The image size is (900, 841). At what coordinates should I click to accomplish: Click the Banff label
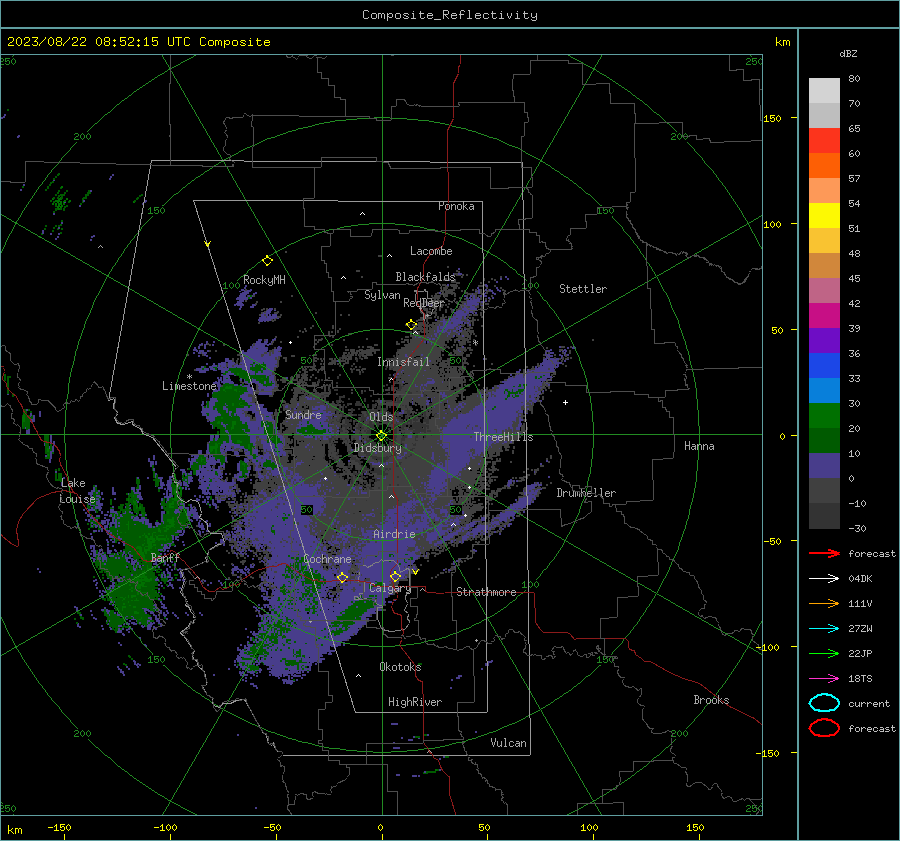[x=165, y=557]
